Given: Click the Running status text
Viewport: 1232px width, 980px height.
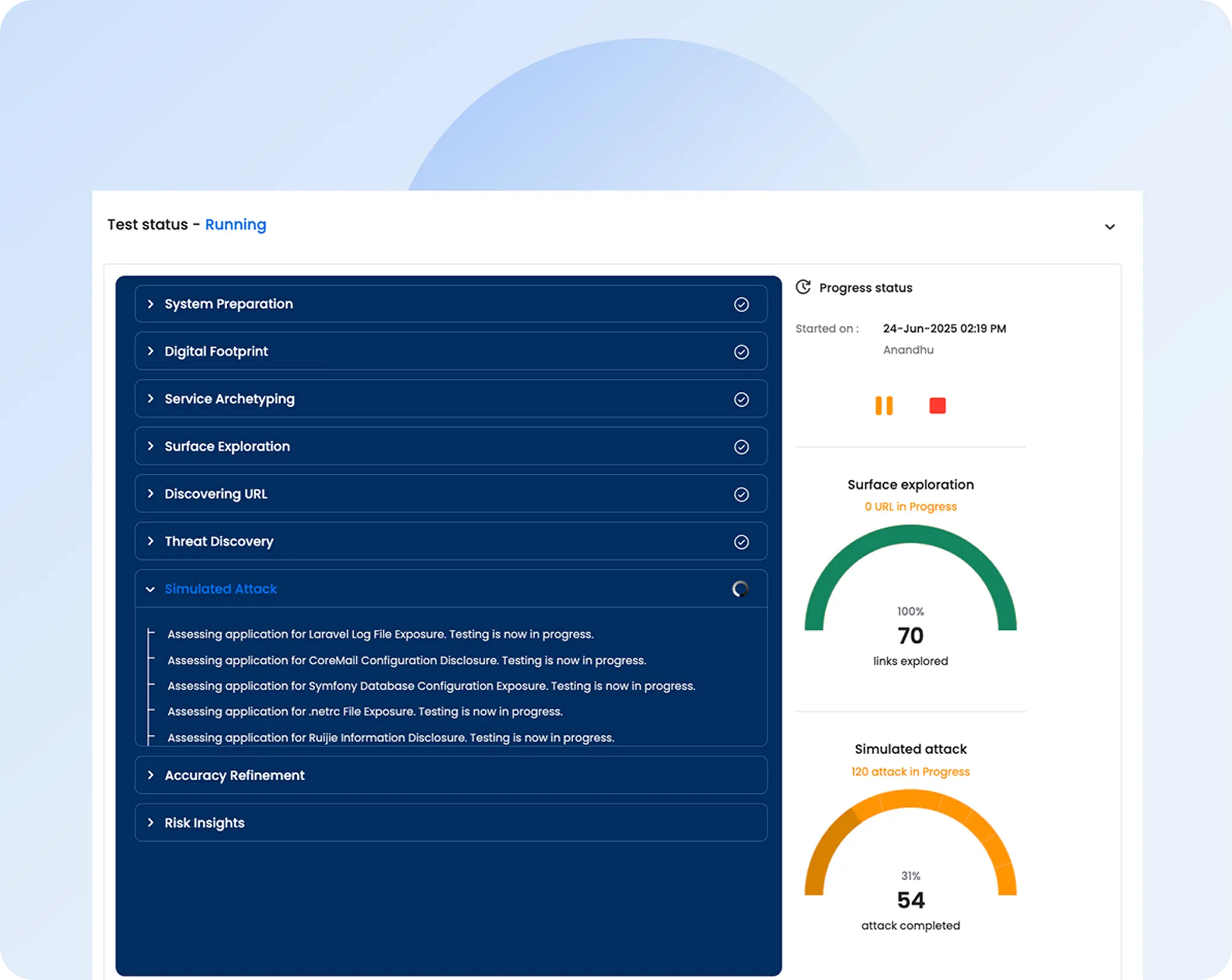Looking at the screenshot, I should point(235,225).
